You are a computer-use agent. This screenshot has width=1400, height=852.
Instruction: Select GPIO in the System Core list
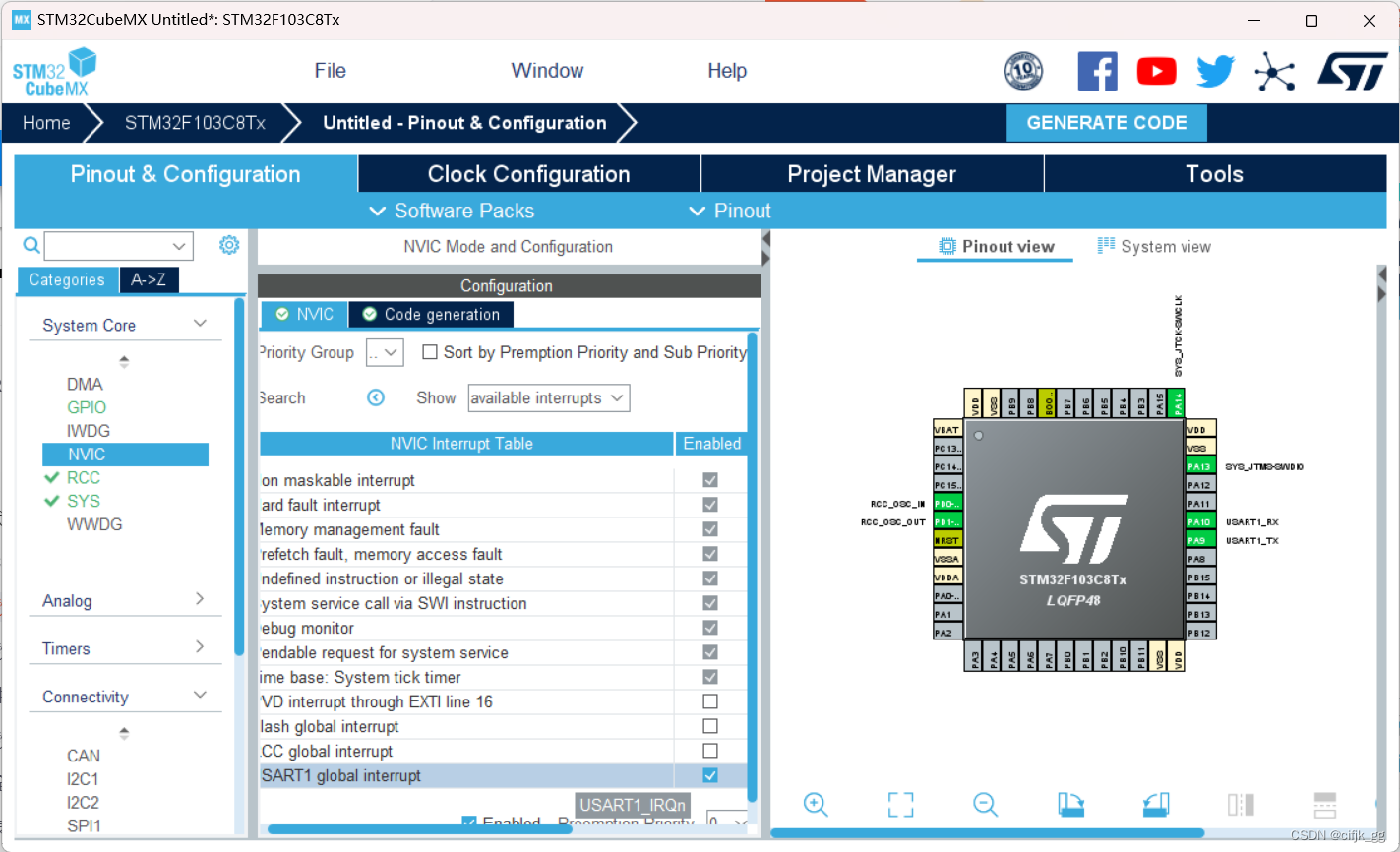(86, 406)
